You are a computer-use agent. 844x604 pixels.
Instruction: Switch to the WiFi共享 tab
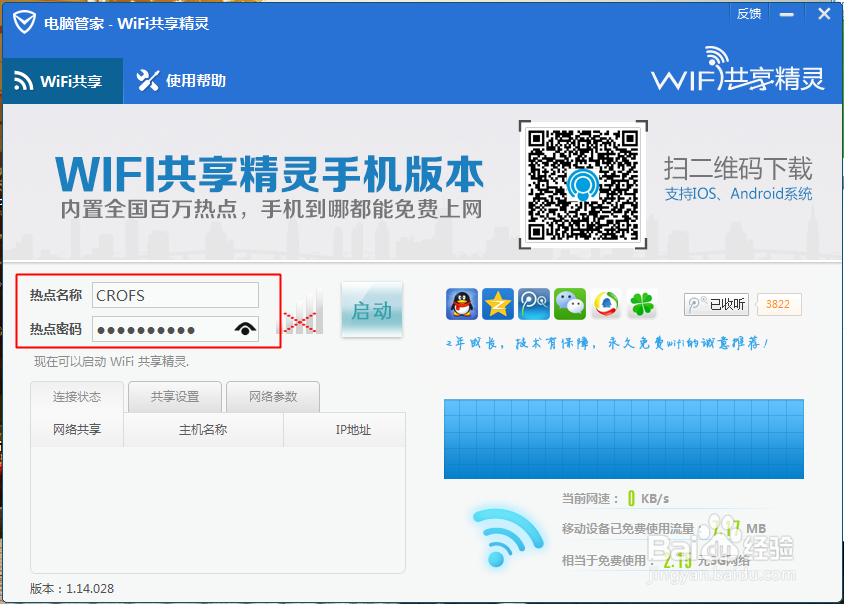(x=62, y=81)
